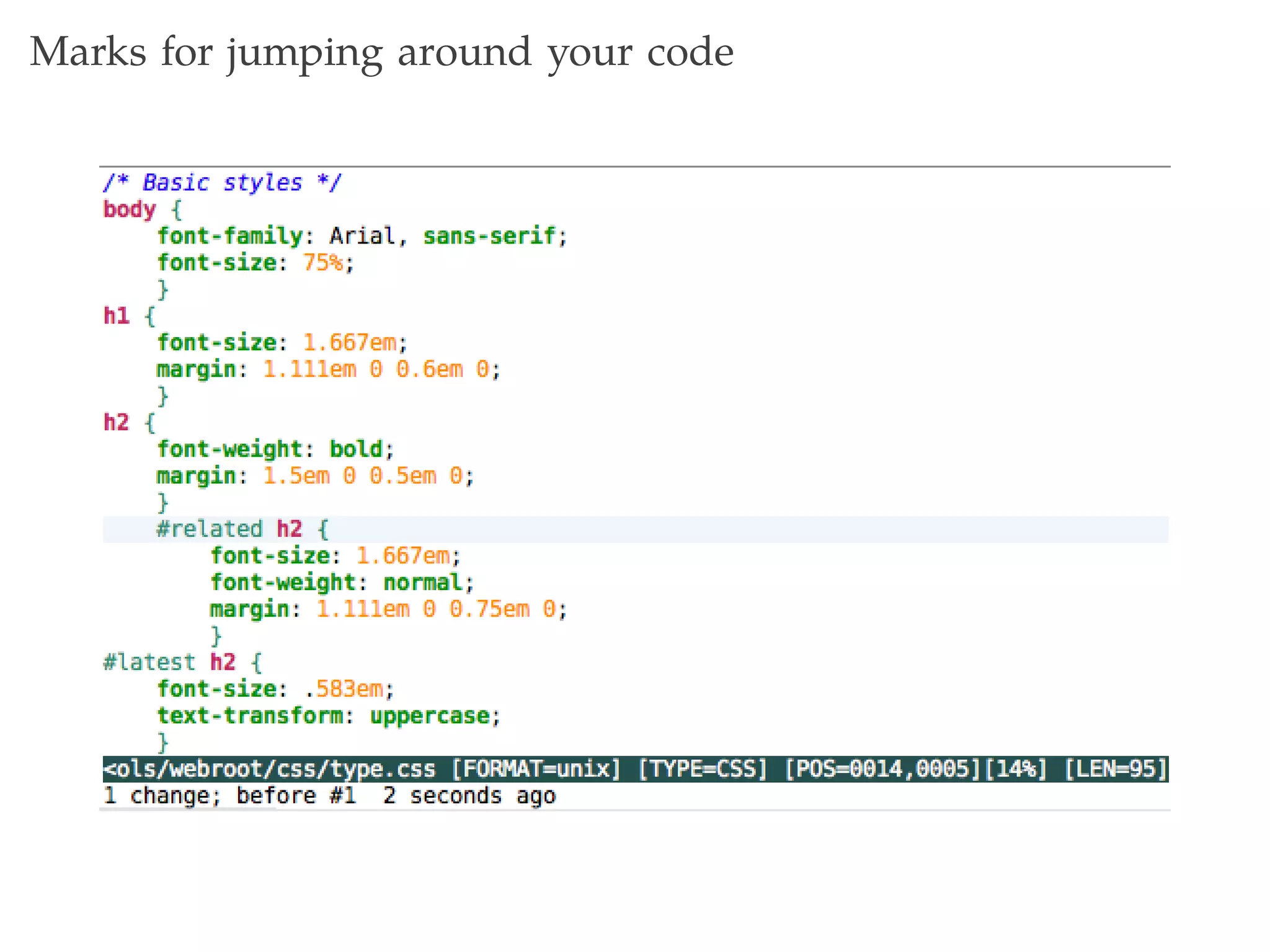
Task: Click the 'font-weight: normal;' declaration
Action: [x=342, y=583]
